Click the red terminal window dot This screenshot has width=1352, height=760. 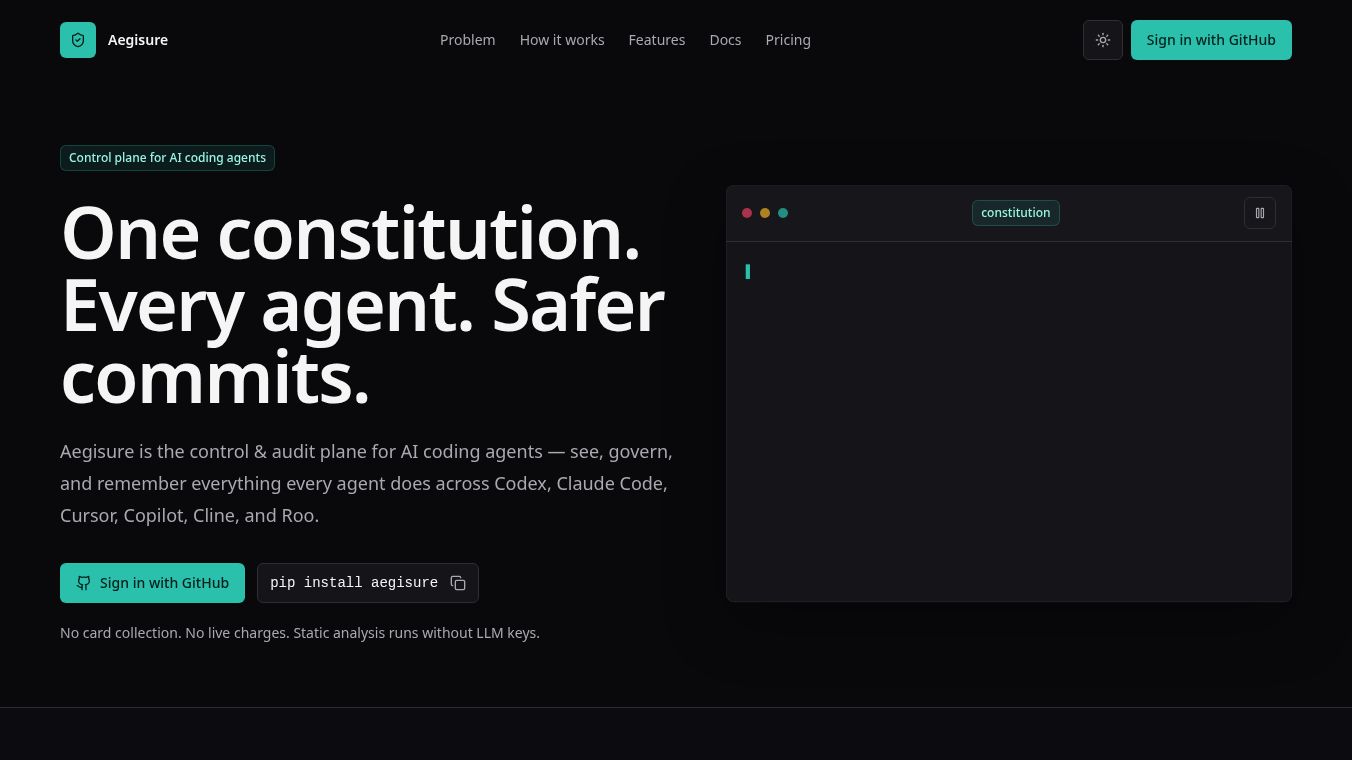point(747,213)
